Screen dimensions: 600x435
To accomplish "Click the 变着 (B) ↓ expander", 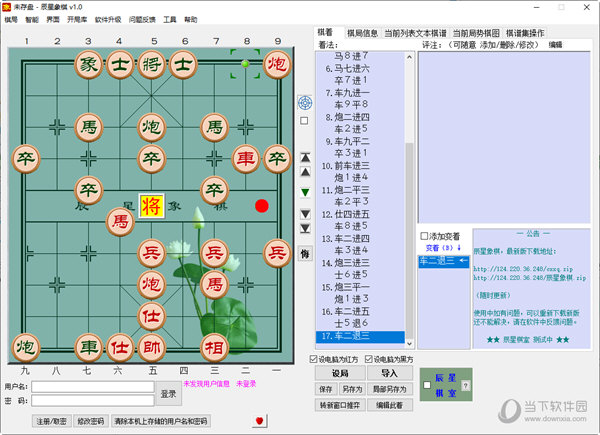I will click(443, 248).
